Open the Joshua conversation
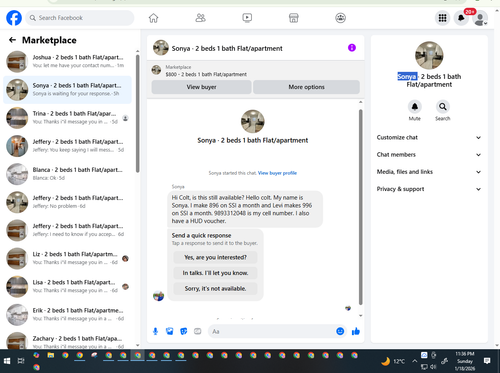The image size is (500, 373). pyautogui.click(x=67, y=62)
